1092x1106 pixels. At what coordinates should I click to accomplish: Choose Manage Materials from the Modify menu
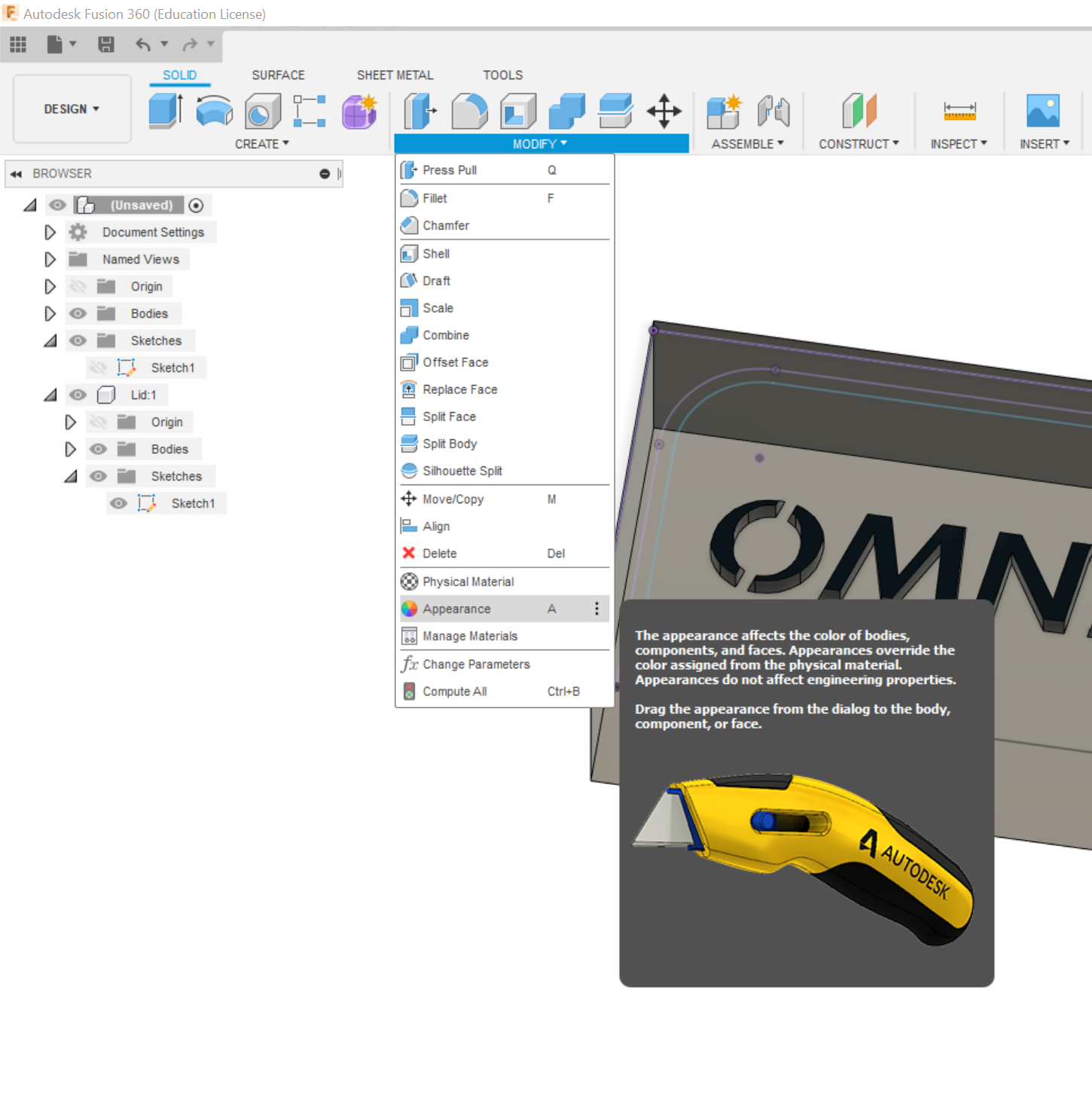point(505,636)
